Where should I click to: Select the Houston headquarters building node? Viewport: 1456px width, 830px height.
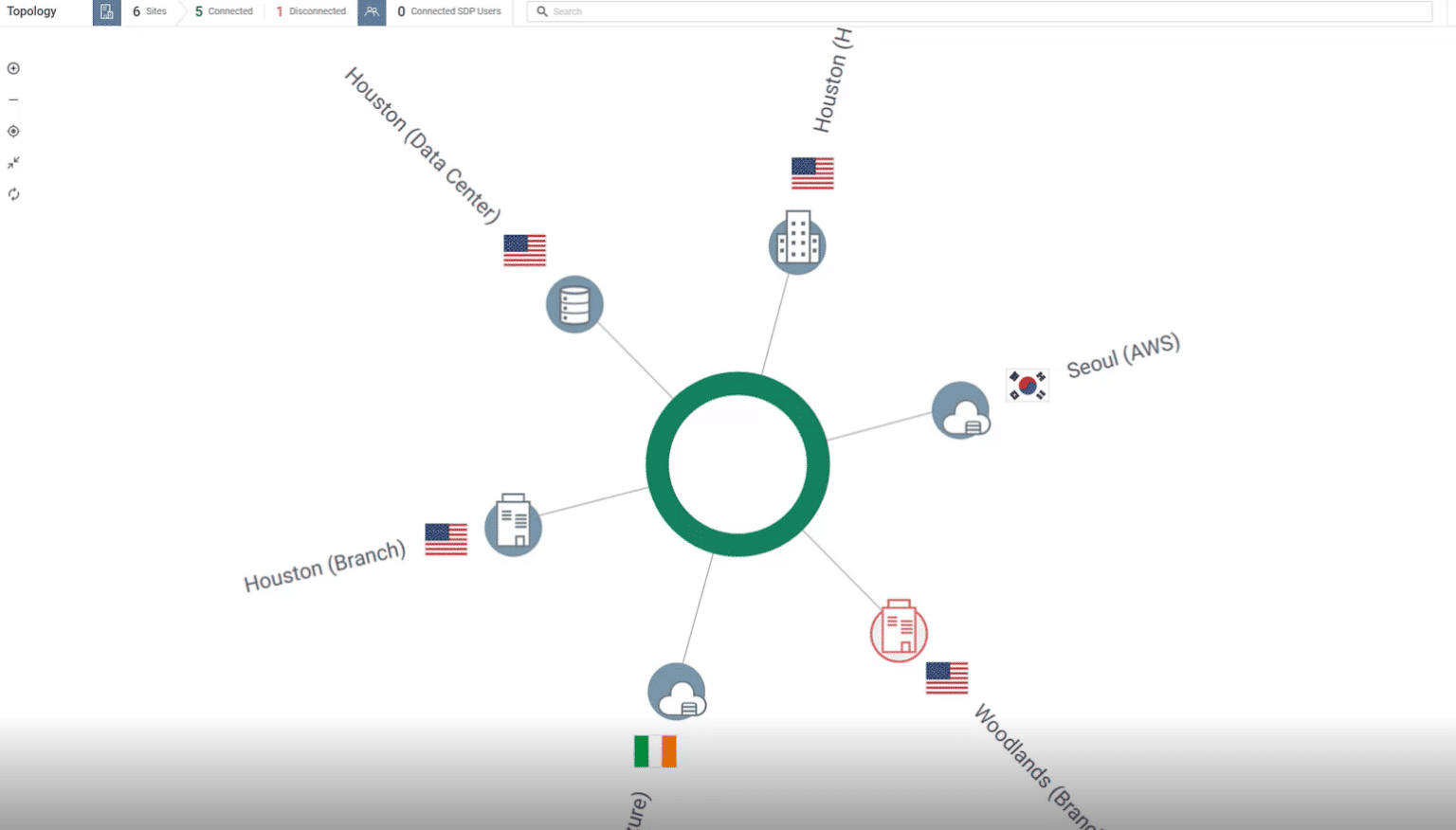pos(797,244)
